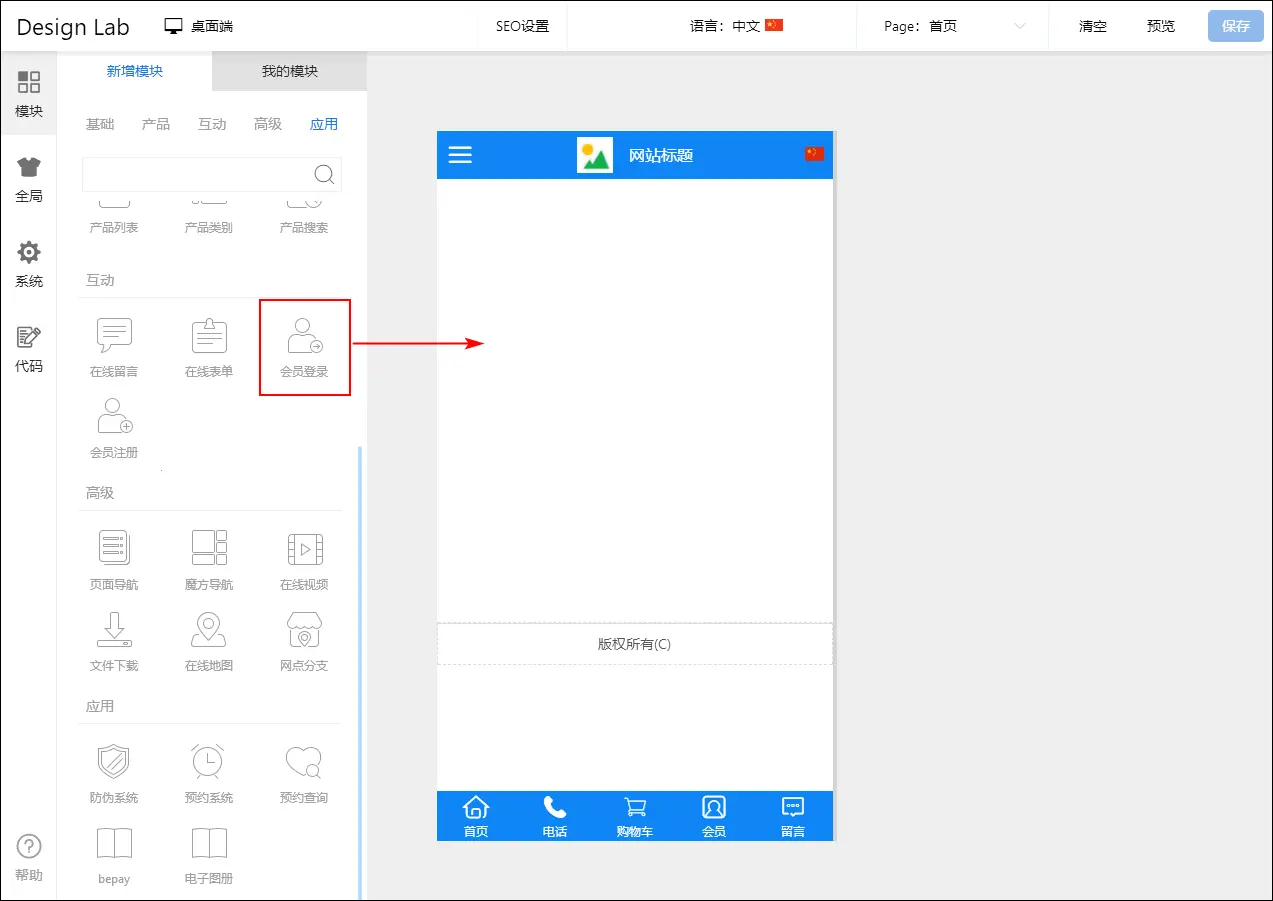Screen dimensions: 1273x901
Task: Click the 预览 button
Action: (1160, 26)
